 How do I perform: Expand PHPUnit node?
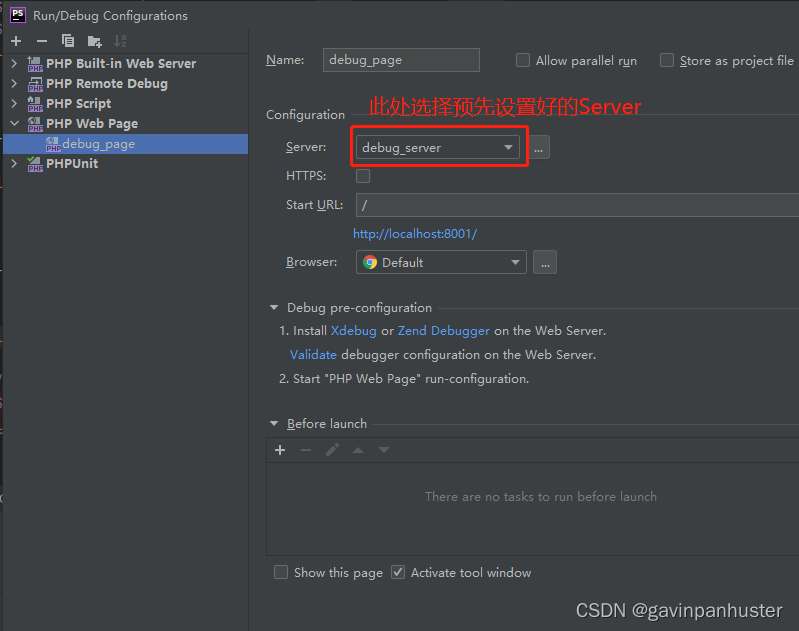point(14,164)
